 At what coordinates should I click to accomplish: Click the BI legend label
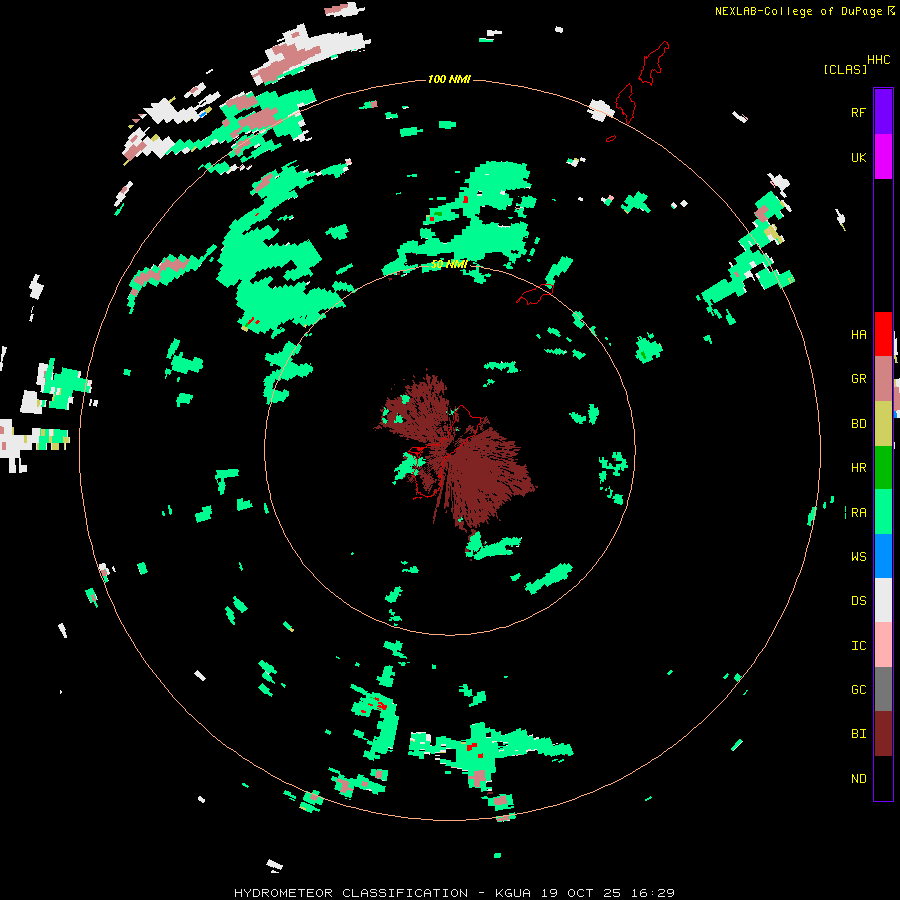[858, 734]
